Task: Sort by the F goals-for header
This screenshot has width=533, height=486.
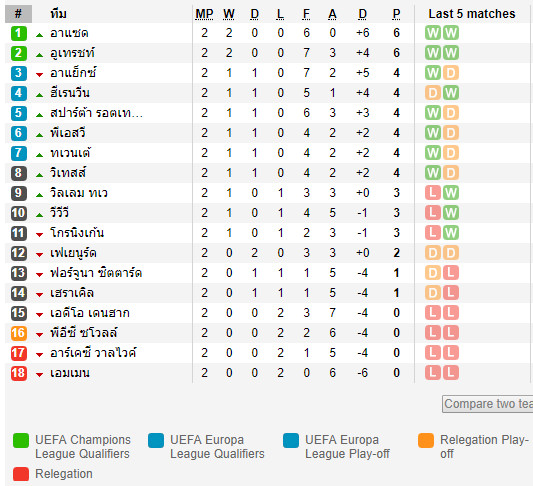Action: [306, 14]
